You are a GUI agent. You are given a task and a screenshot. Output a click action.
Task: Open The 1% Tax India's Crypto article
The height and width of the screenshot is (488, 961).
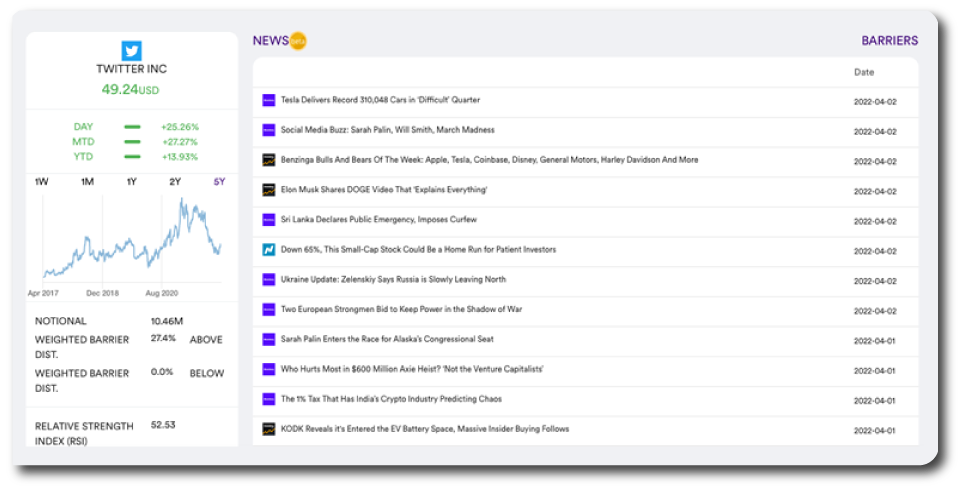[391, 399]
